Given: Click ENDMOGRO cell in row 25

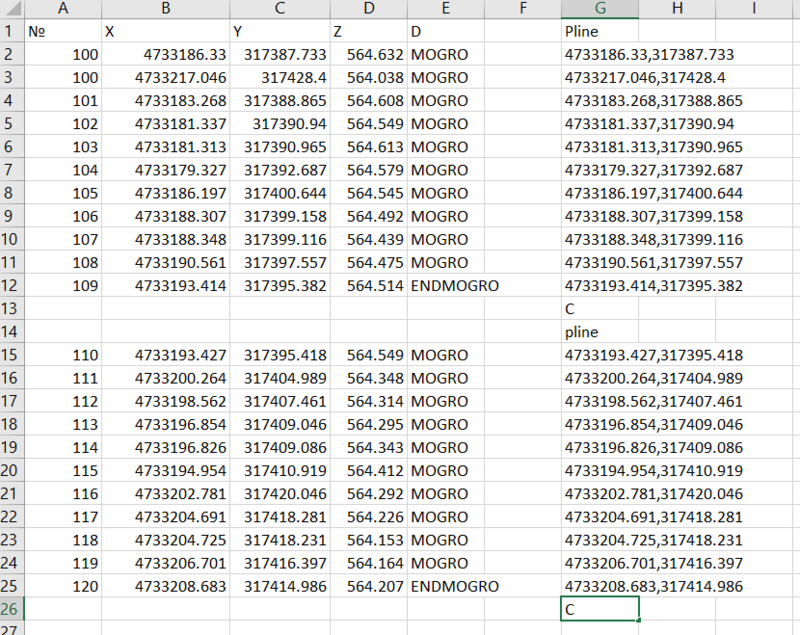Looking at the screenshot, I should (455, 586).
